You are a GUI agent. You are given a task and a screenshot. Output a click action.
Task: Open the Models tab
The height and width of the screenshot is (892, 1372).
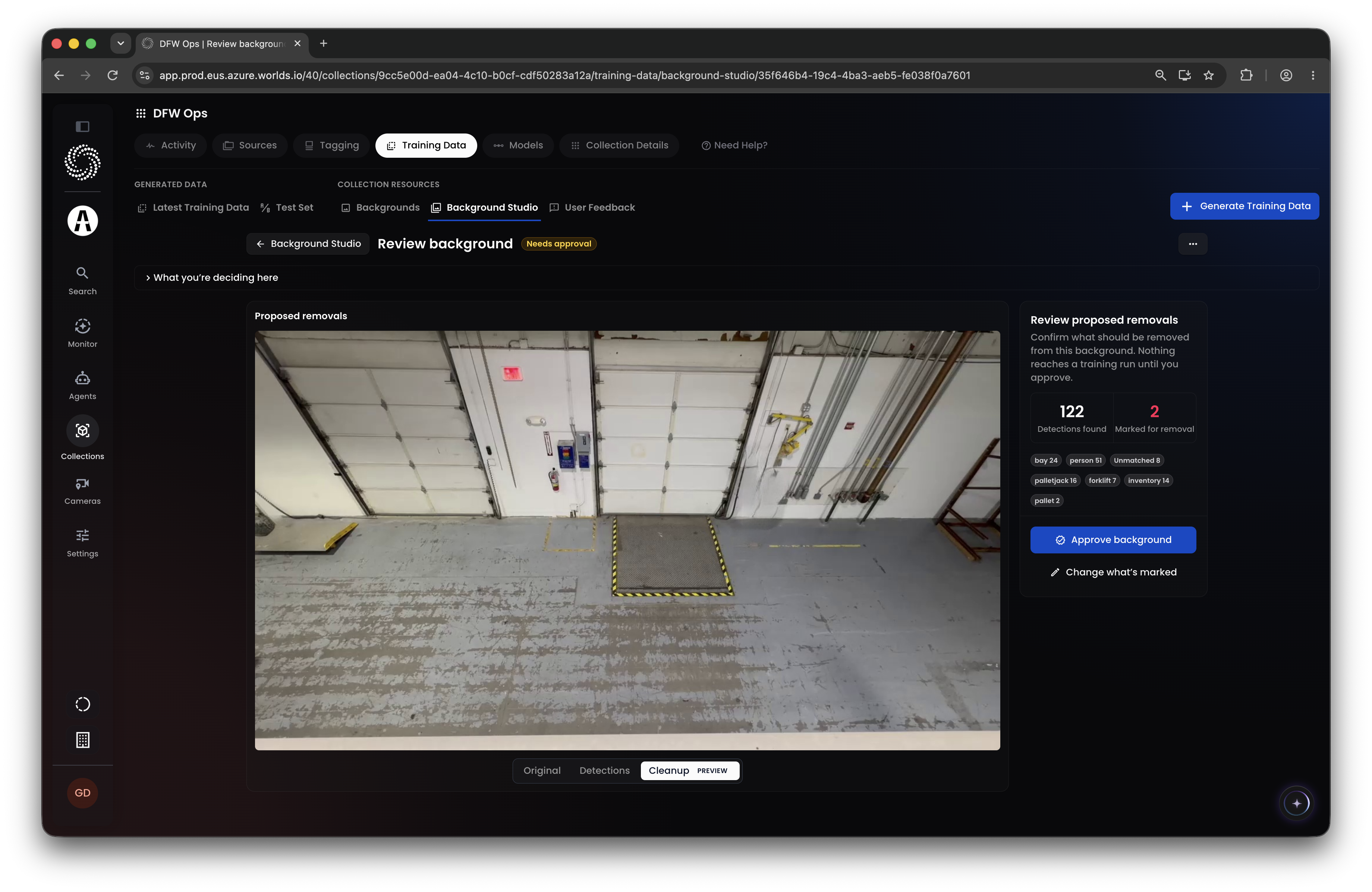tap(518, 145)
